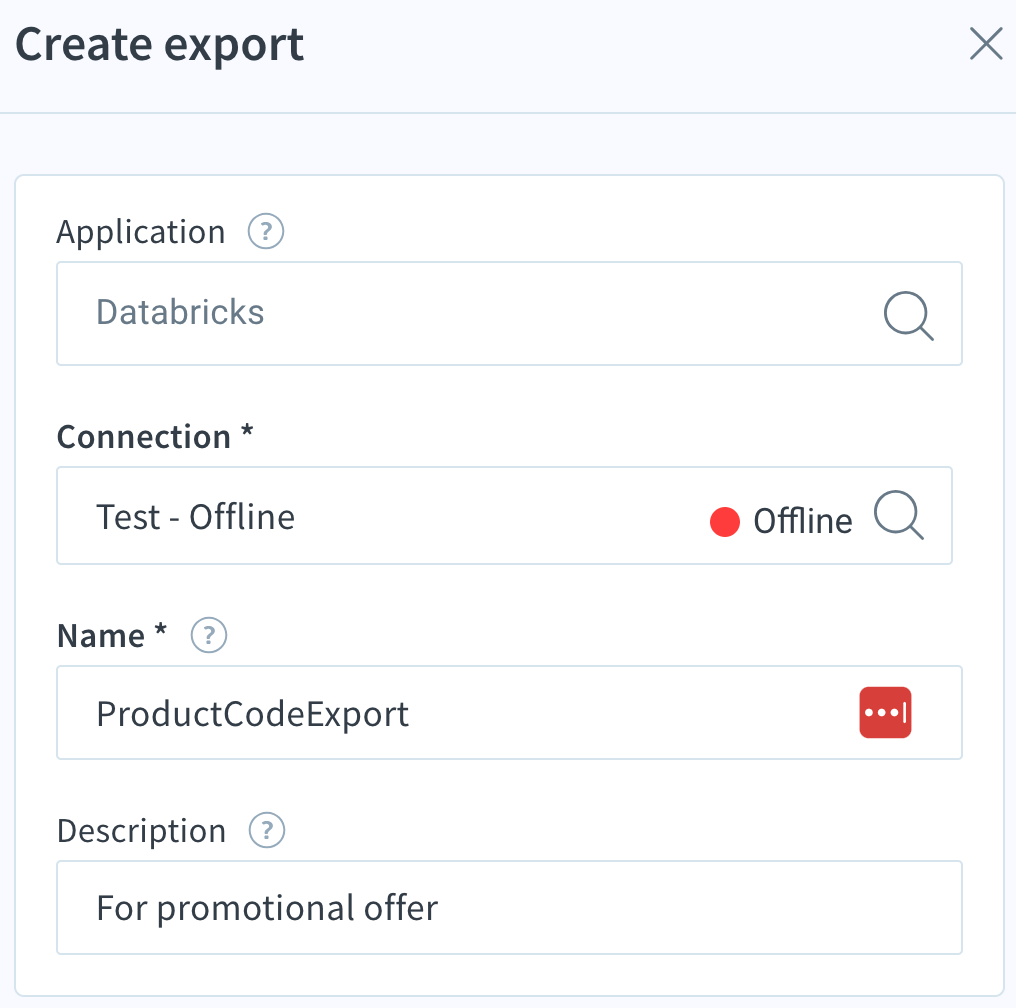Browse available connections for Databricks
Screen dimensions: 1016x1008
point(898,516)
